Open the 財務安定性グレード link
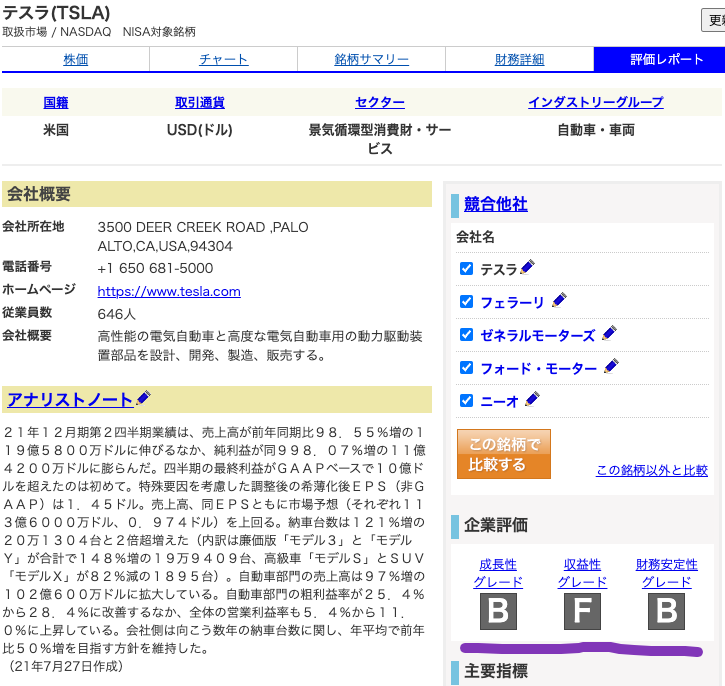This screenshot has height=686, width=725. click(666, 573)
